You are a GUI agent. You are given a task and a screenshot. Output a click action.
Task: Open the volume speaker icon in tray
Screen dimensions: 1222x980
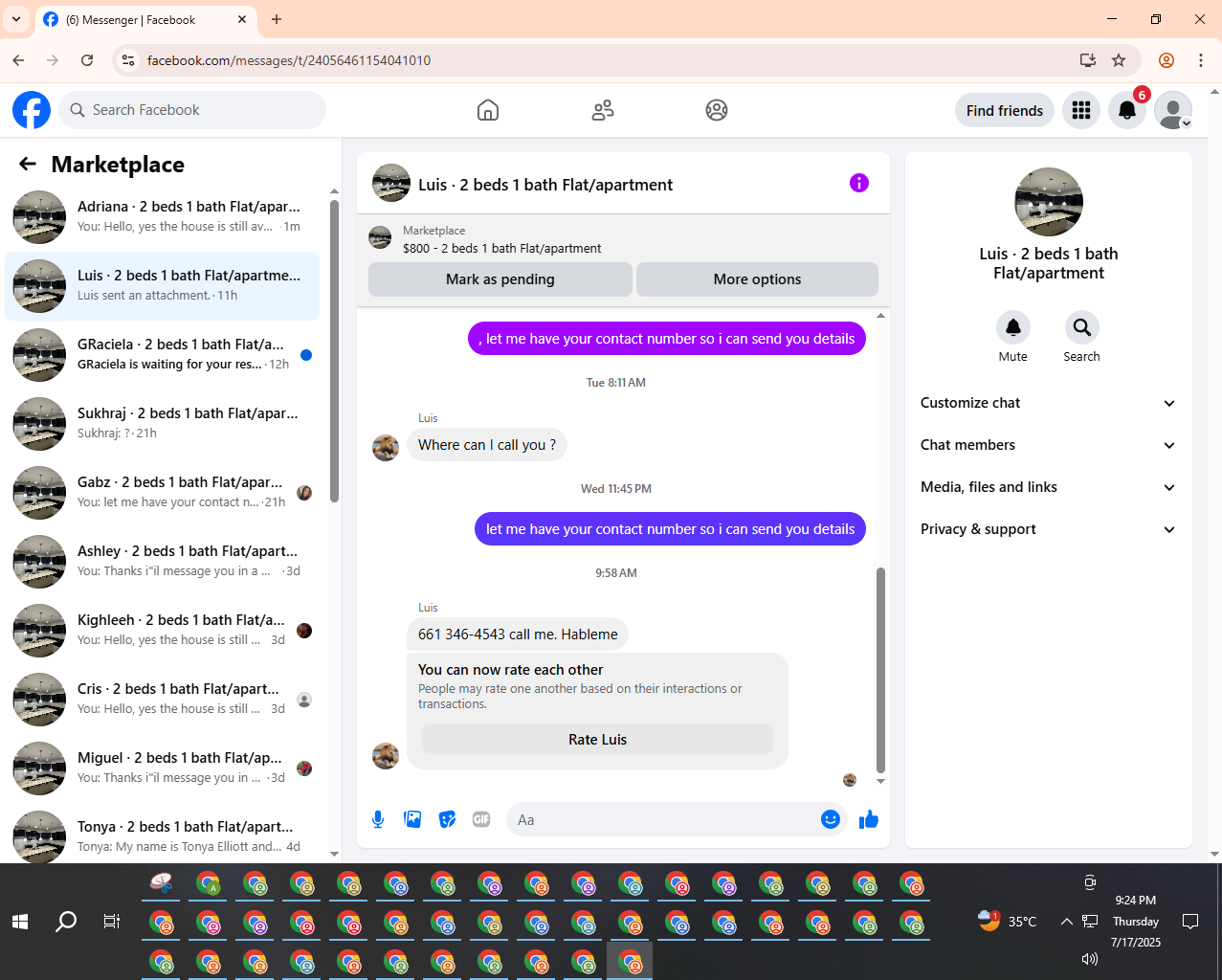(x=1089, y=959)
